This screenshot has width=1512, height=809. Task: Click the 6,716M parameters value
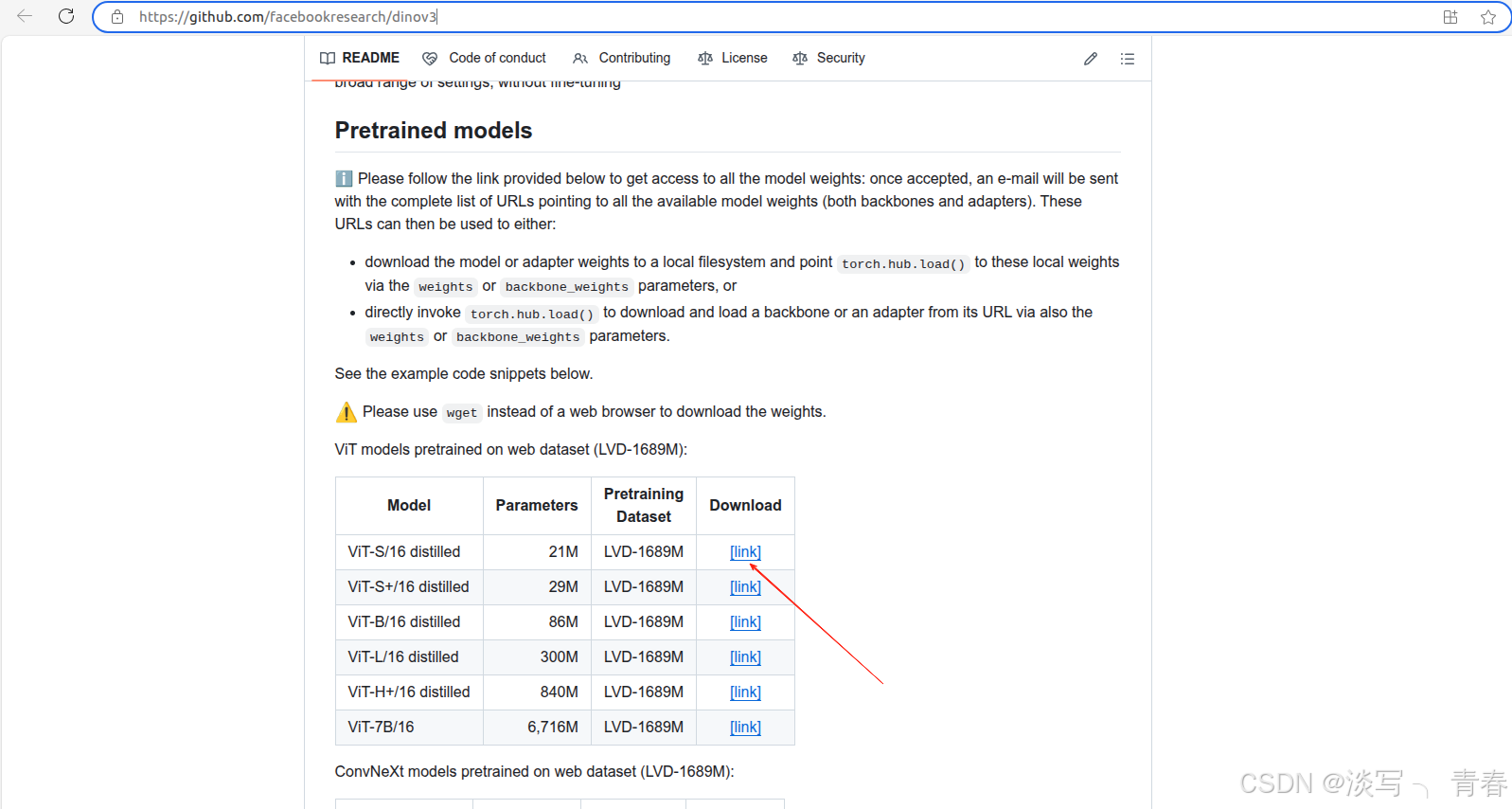tap(553, 728)
